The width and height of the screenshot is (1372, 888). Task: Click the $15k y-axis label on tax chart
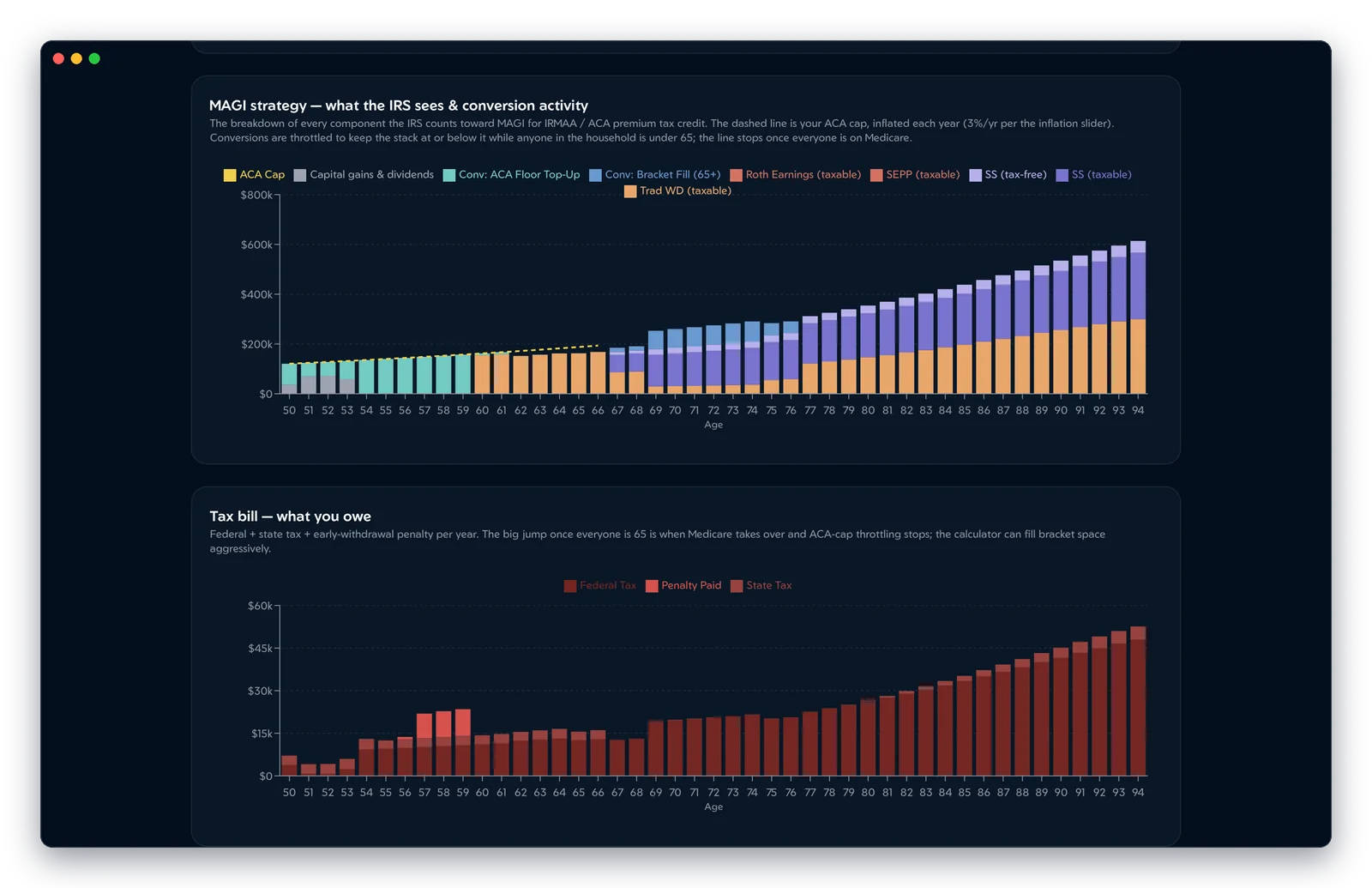tap(262, 734)
